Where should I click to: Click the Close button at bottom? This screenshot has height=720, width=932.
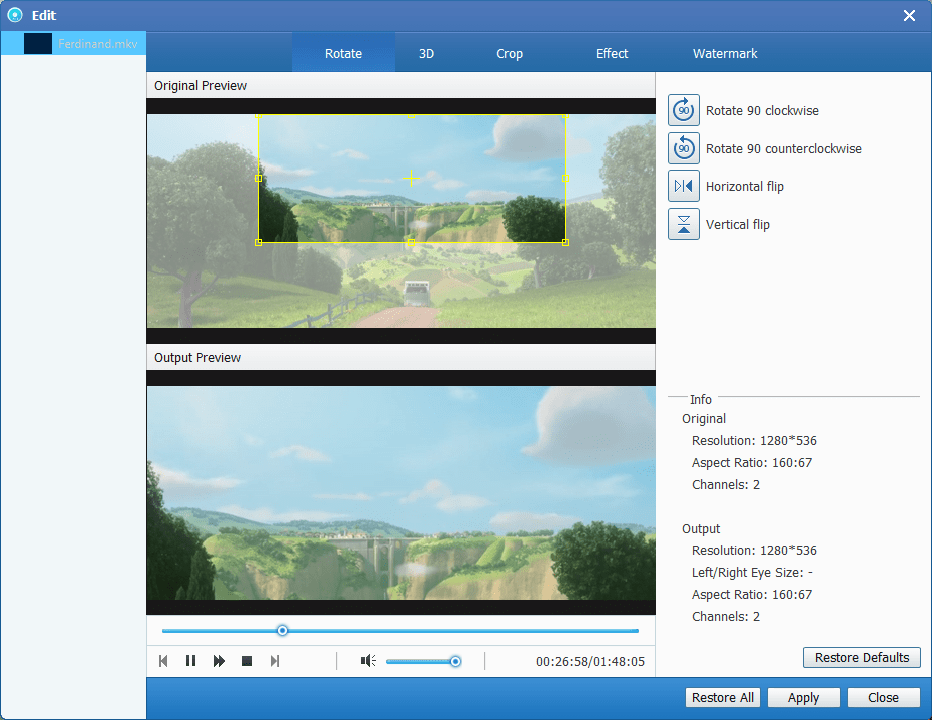[x=883, y=697]
